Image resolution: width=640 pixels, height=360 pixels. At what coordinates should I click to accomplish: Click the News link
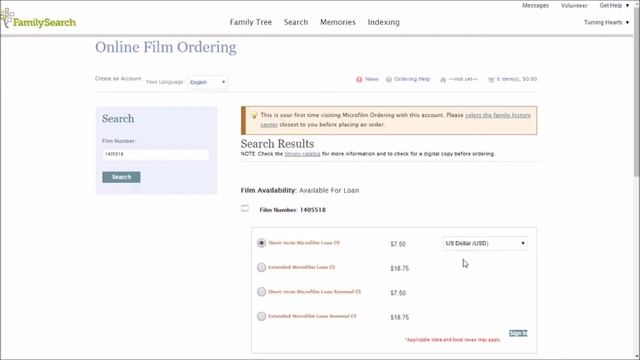click(x=371, y=79)
